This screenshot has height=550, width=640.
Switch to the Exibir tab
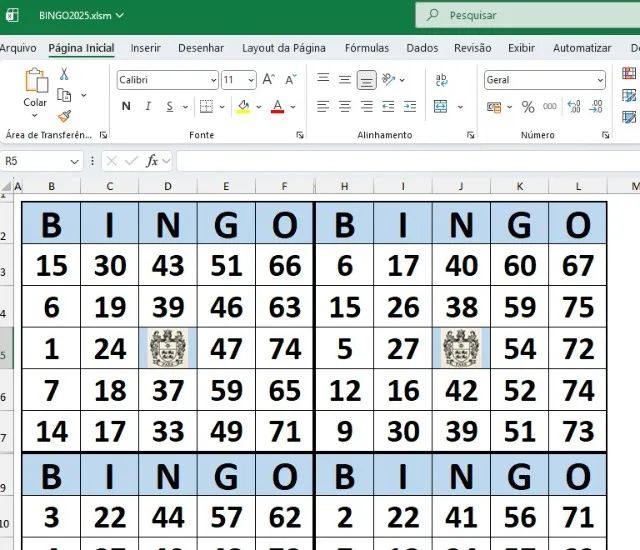tap(522, 48)
